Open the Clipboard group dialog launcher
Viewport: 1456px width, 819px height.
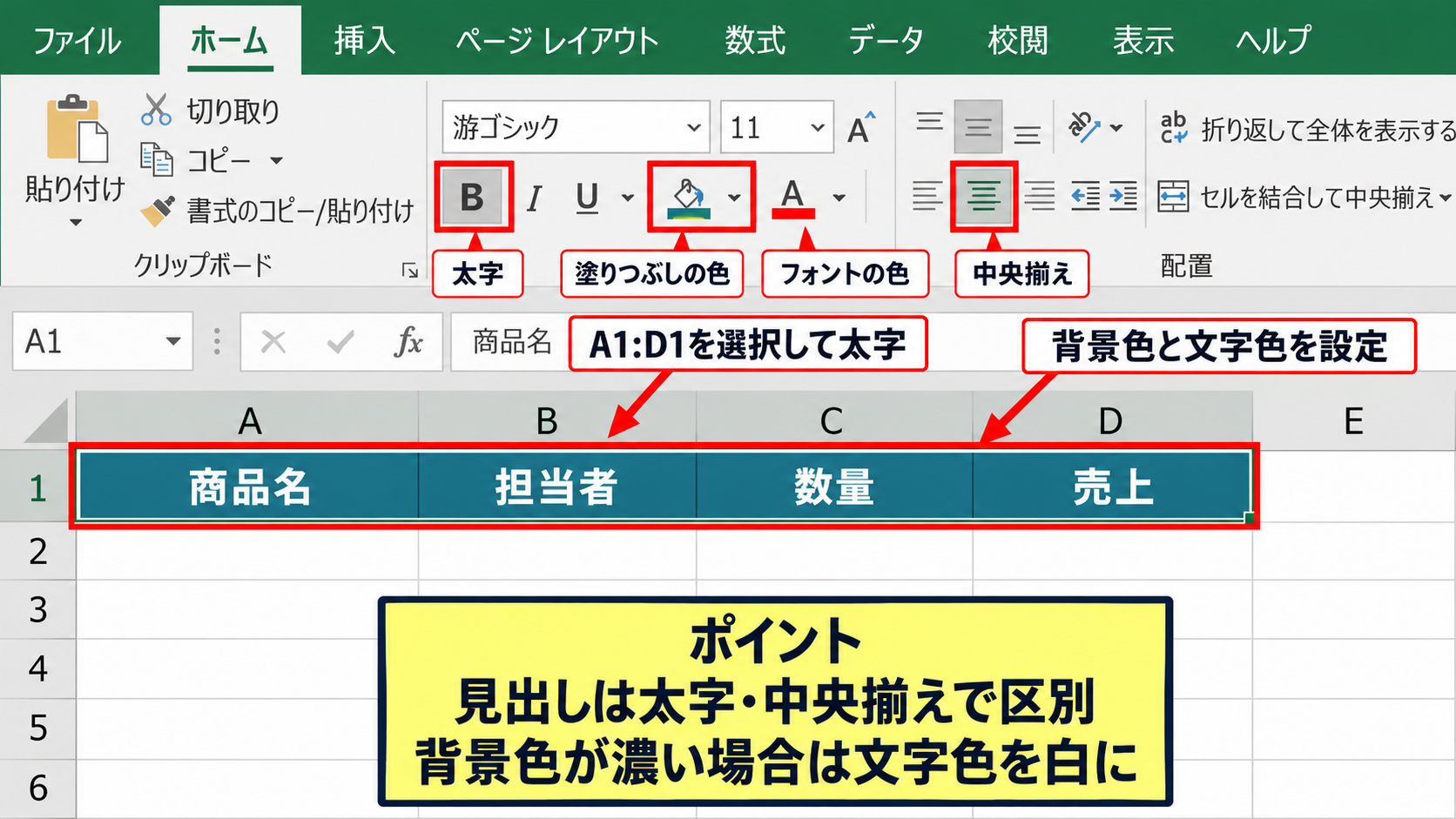pyautogui.click(x=409, y=272)
